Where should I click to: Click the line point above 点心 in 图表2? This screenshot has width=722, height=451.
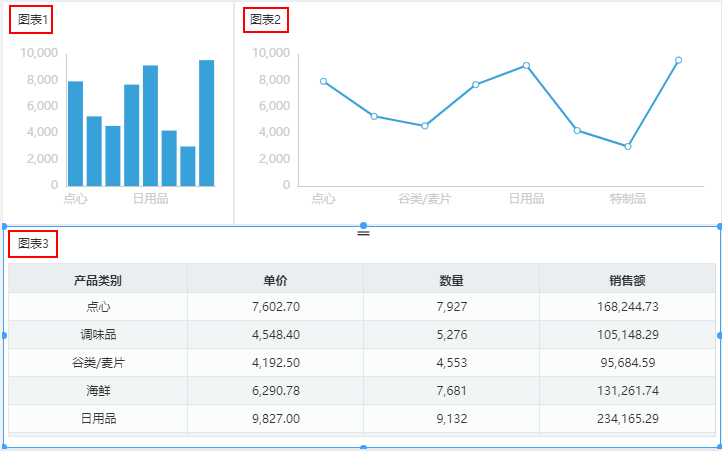323,82
